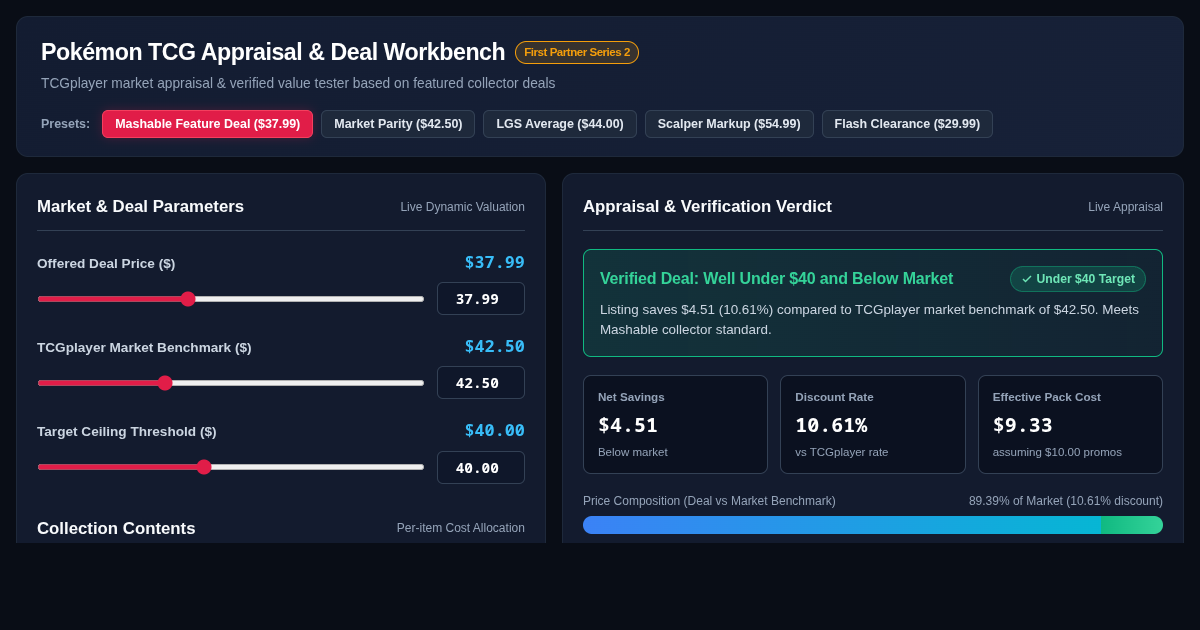The height and width of the screenshot is (630, 1200).
Task: Click the 'Target Ceiling Threshold ($)' label
Action: [127, 432]
